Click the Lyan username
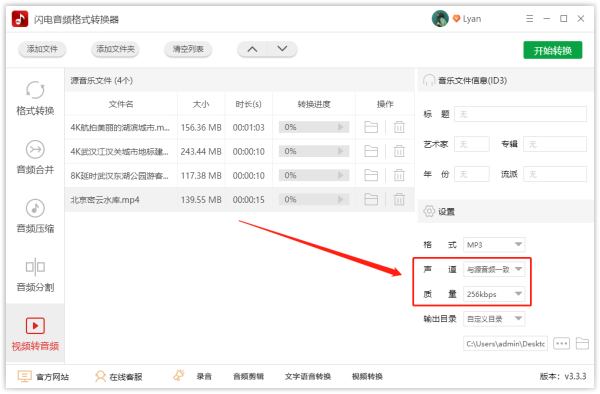The width and height of the screenshot is (600, 394). [472, 19]
